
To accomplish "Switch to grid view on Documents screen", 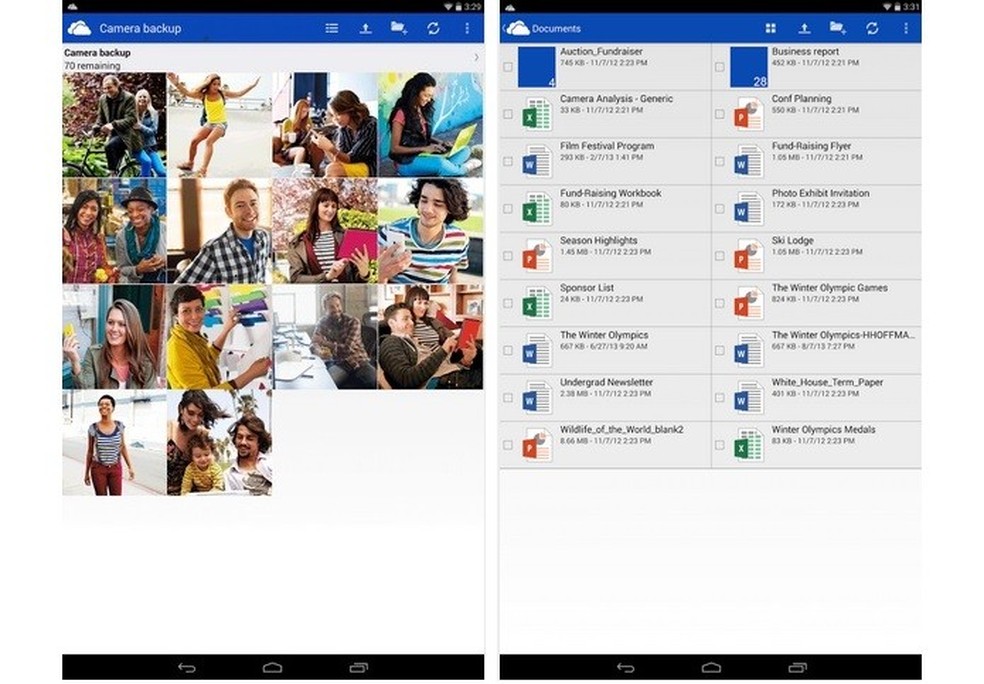I will pos(771,28).
